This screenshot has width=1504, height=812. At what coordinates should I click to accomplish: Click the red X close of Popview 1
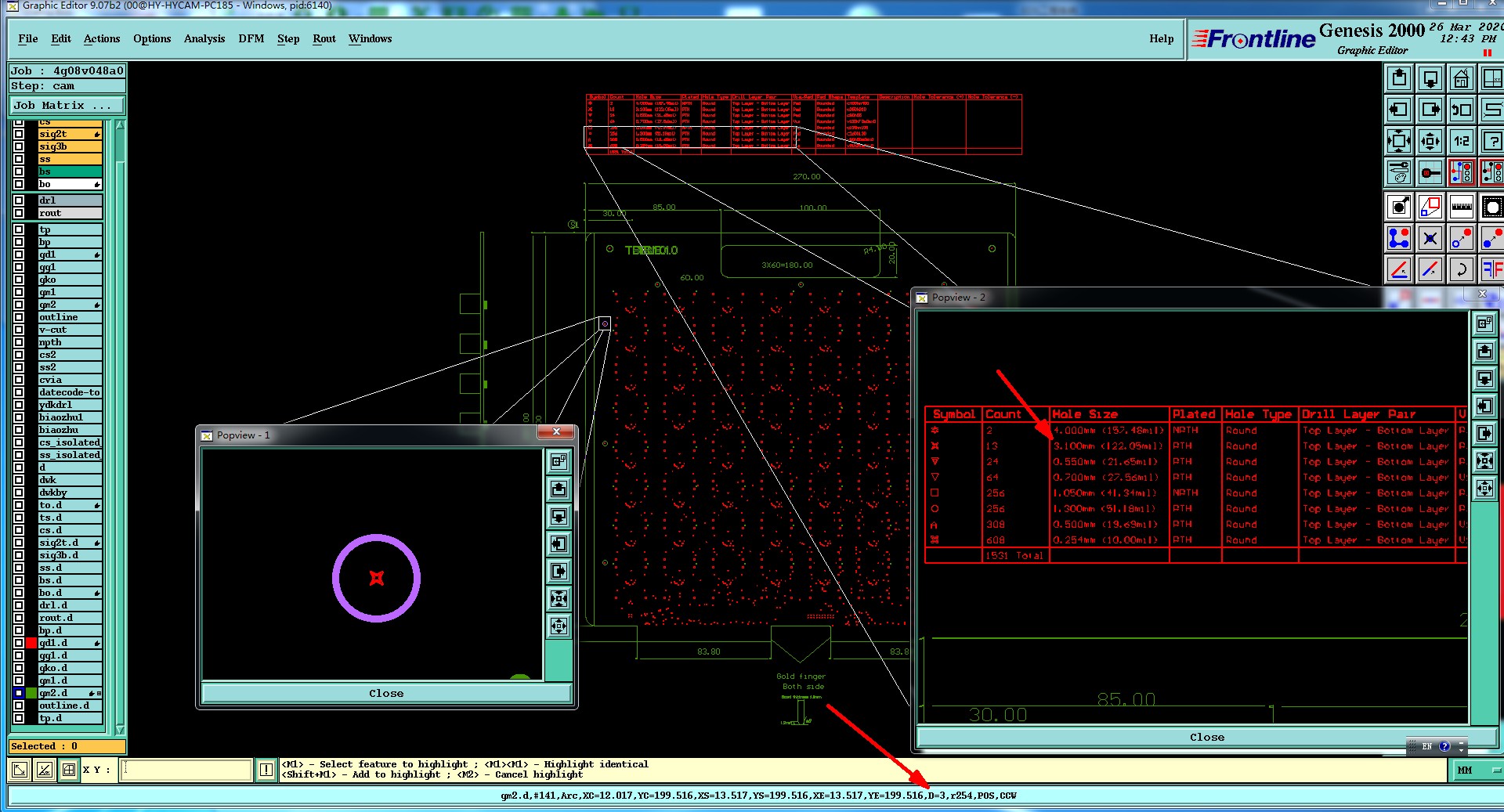point(556,432)
